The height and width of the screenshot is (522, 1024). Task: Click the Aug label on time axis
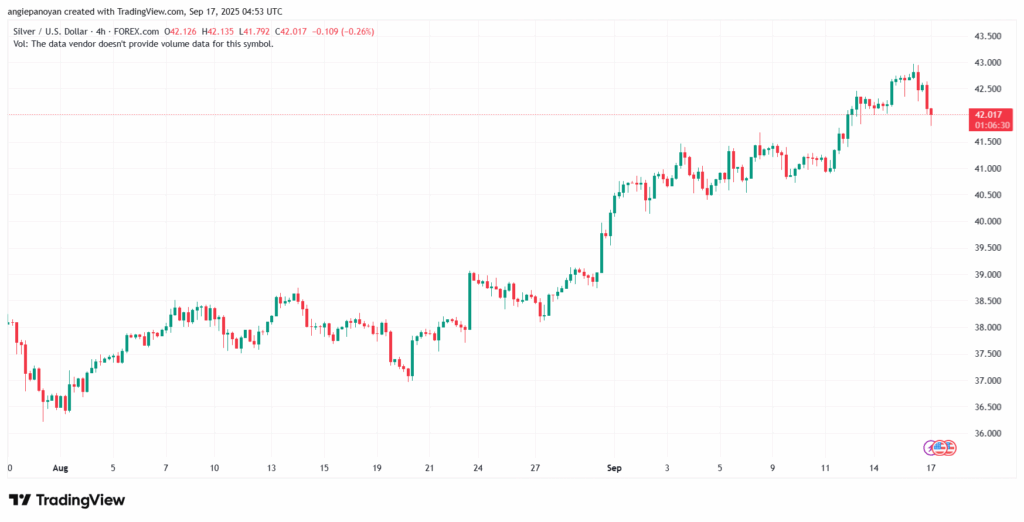tap(58, 467)
